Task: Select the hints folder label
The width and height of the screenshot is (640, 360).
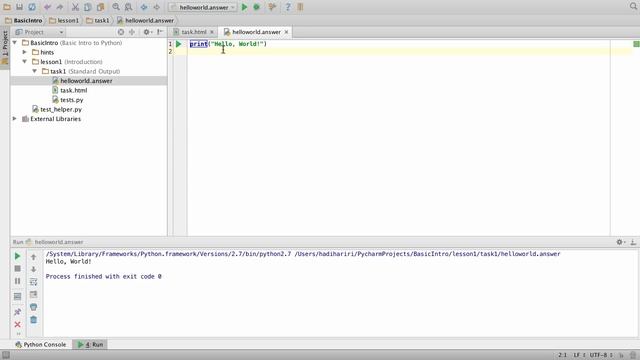Action: pos(47,52)
